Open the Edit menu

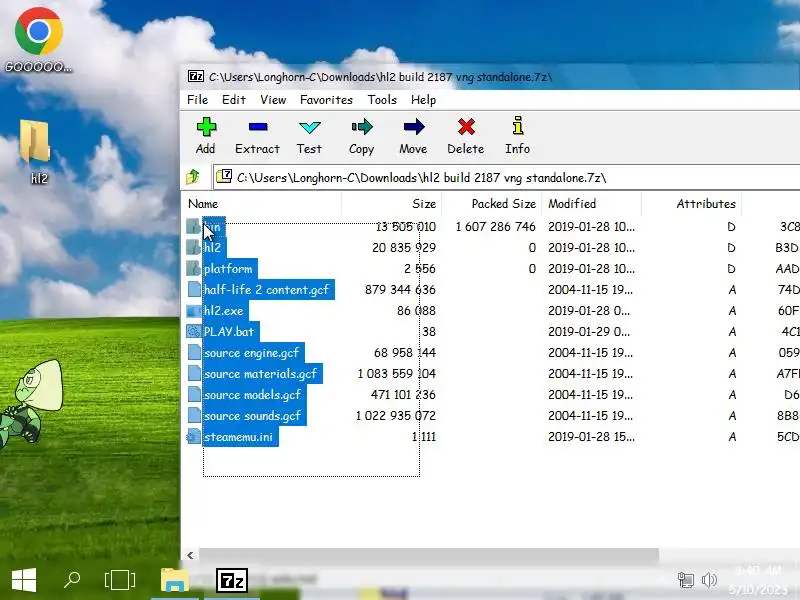click(x=234, y=100)
